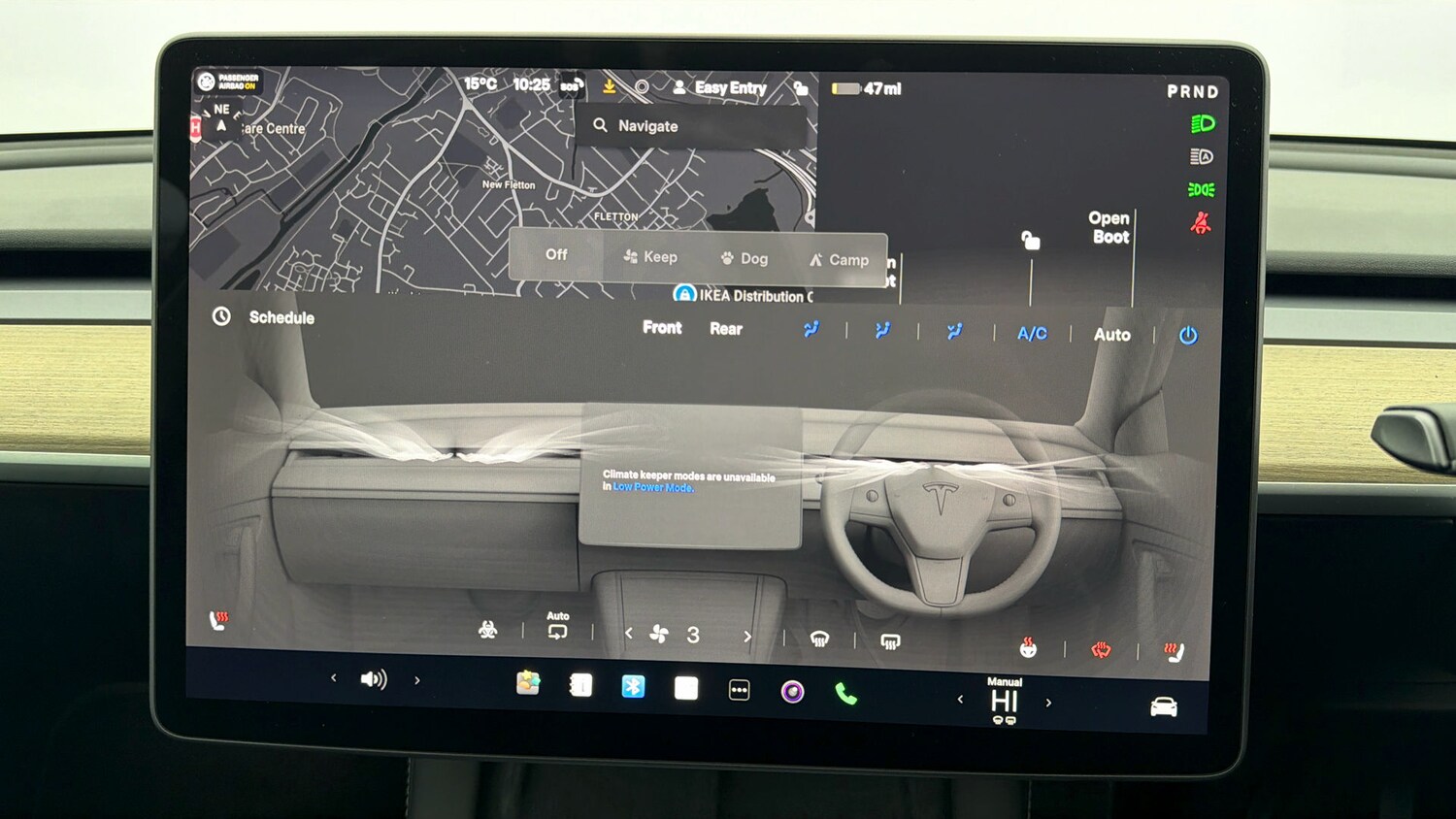The image size is (1456, 819).
Task: Turn off climate using the power button
Action: [1189, 334]
